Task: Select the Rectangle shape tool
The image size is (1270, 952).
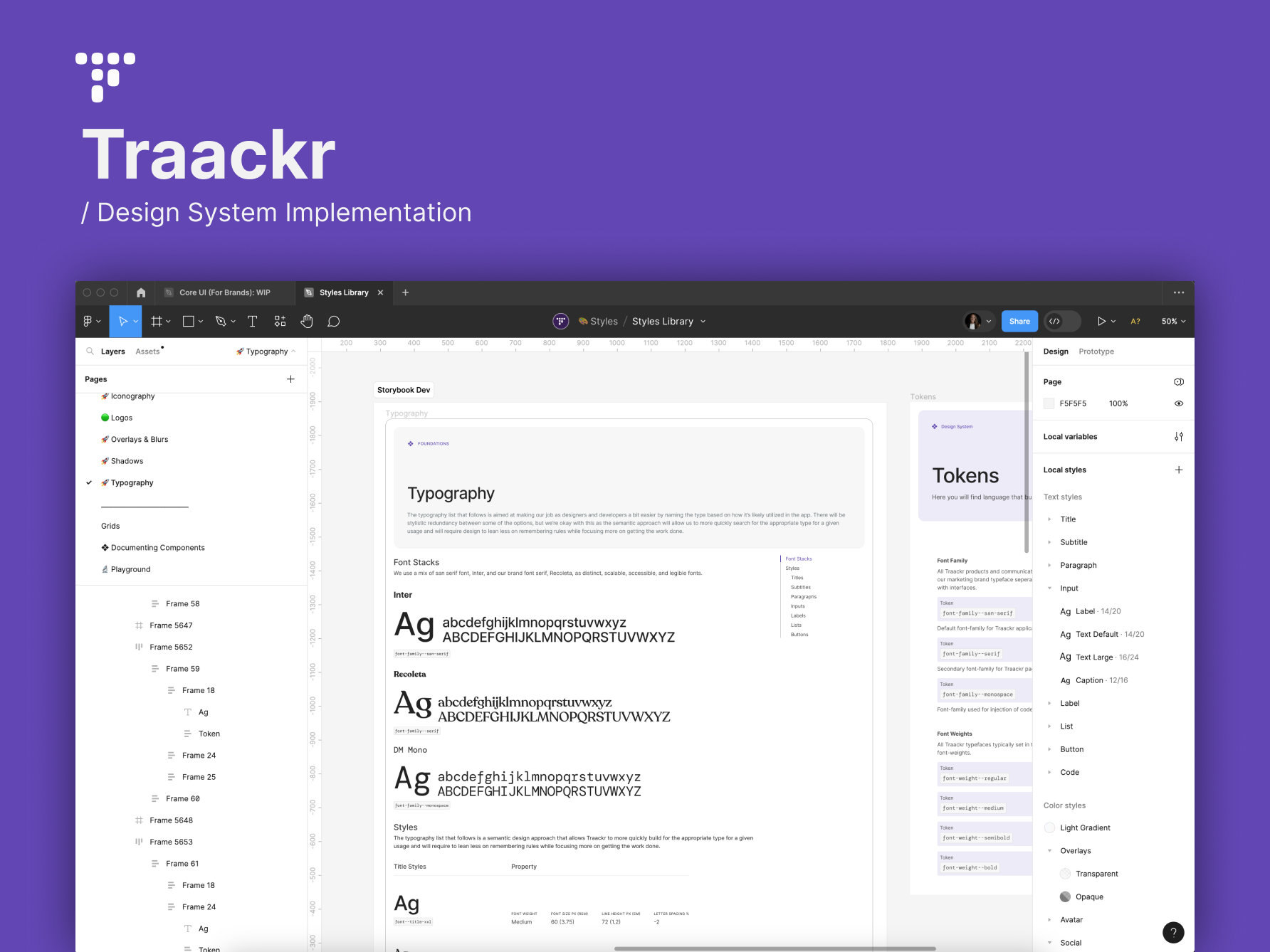Action: tap(189, 322)
